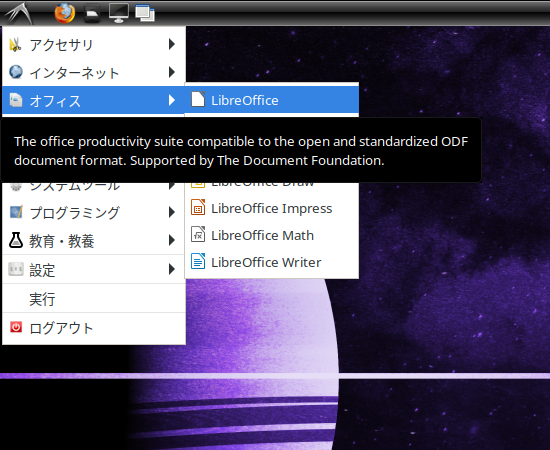Image resolution: width=550 pixels, height=450 pixels.
Task: Expand the 設定 submenu arrow
Action: tap(172, 269)
